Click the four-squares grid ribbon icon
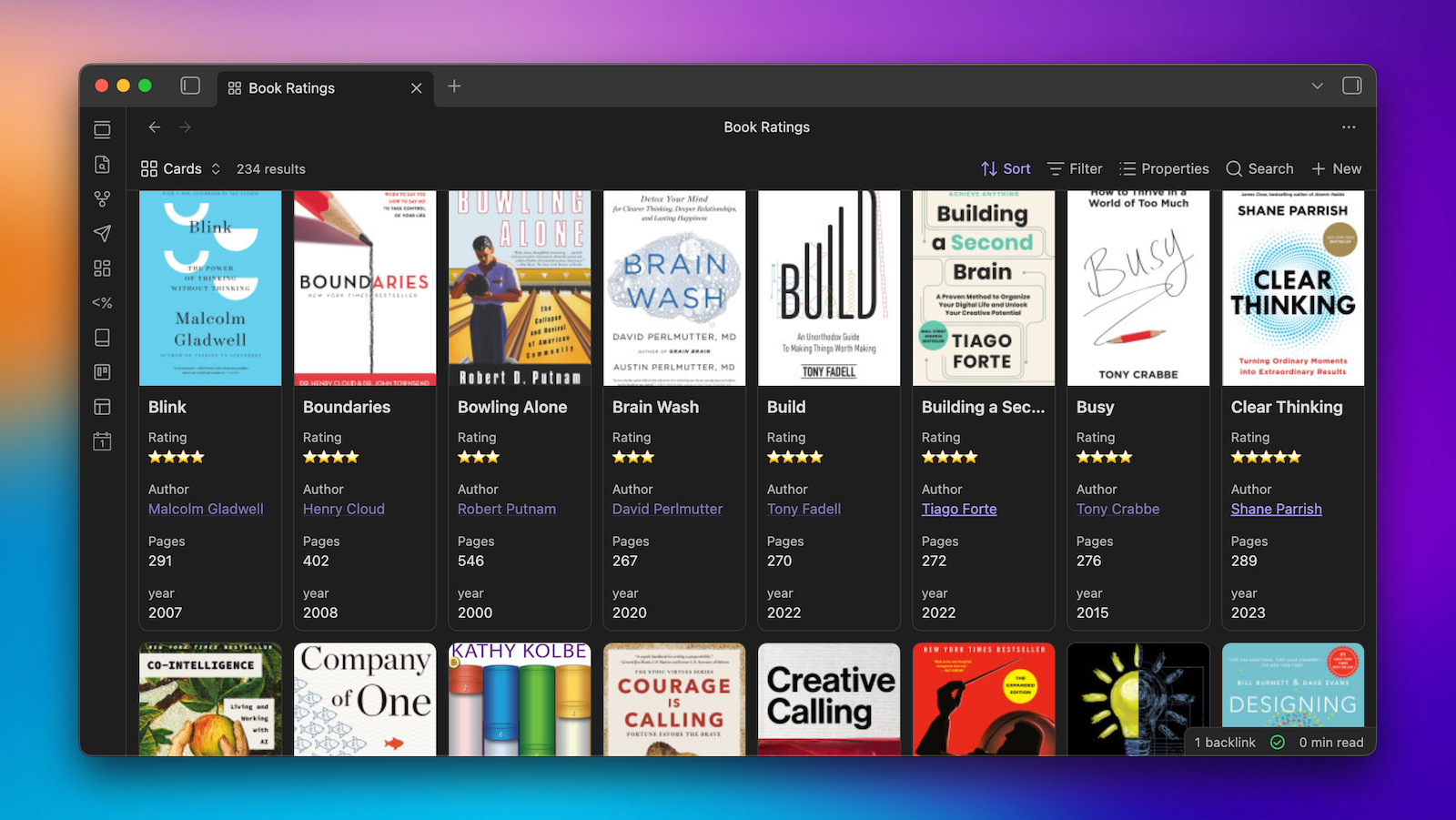1456x820 pixels. (x=102, y=268)
